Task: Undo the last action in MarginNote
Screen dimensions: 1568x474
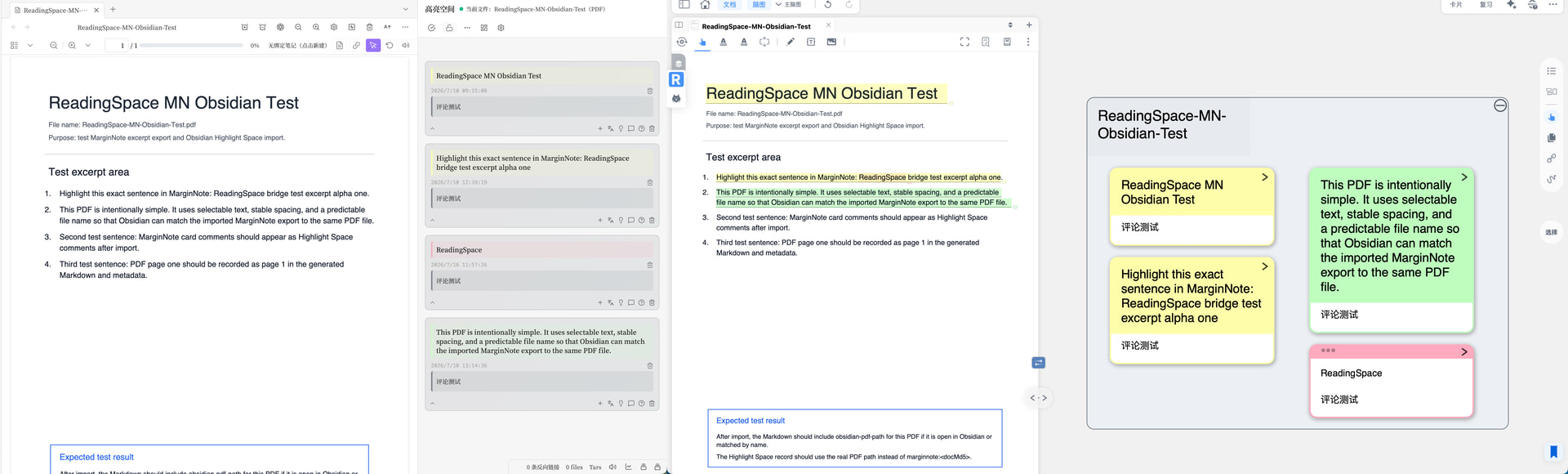Action: point(827,5)
